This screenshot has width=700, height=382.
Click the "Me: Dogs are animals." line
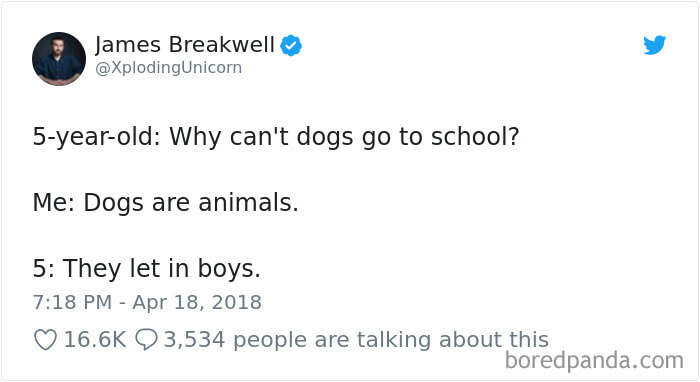pos(165,203)
